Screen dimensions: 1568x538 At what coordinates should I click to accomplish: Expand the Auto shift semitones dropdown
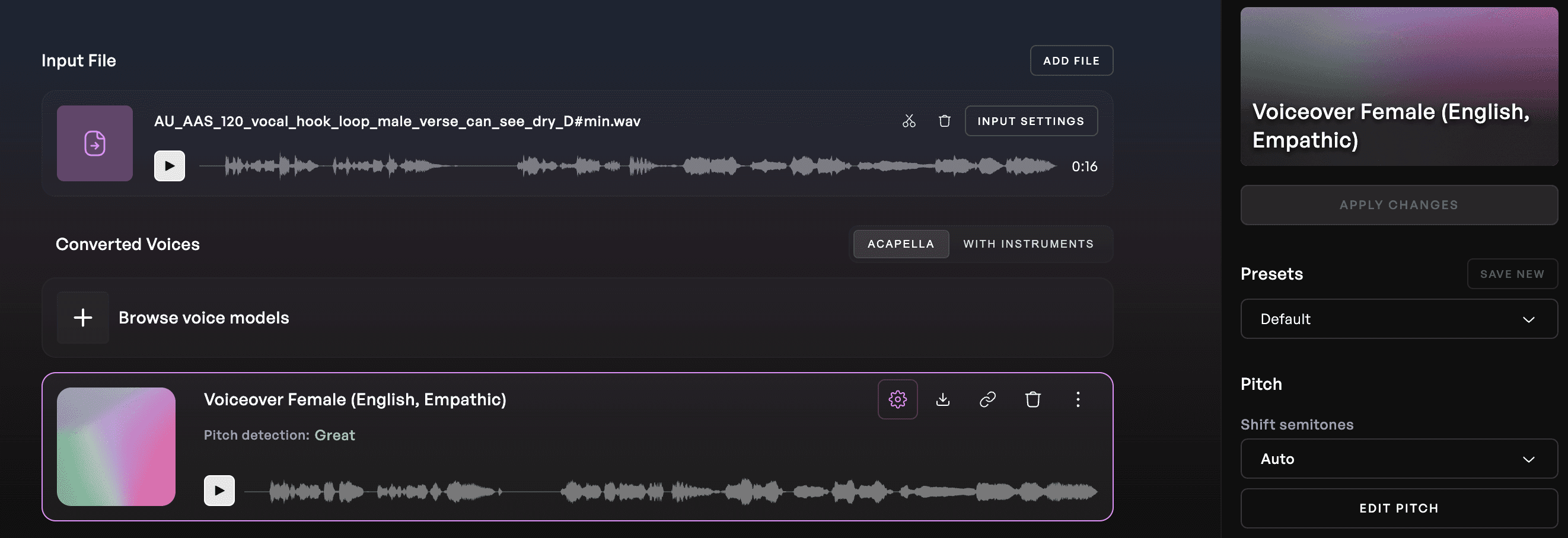tap(1399, 459)
